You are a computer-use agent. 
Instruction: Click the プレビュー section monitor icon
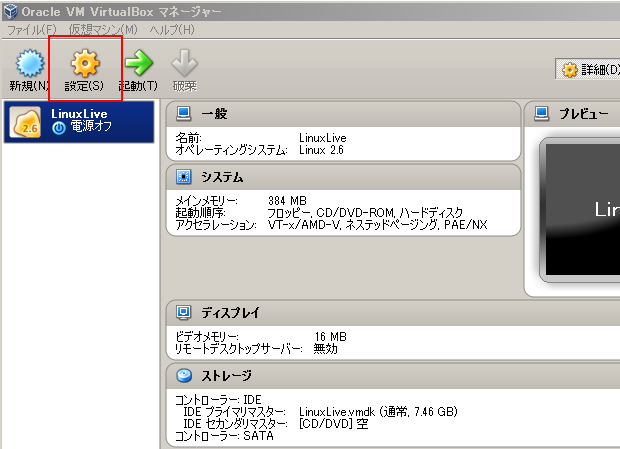pos(541,114)
